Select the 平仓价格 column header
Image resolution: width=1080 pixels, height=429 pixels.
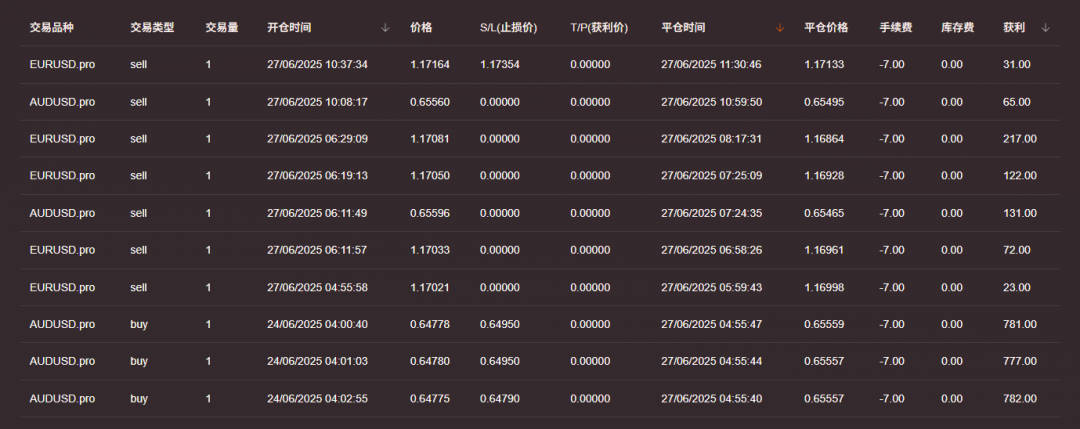826,28
